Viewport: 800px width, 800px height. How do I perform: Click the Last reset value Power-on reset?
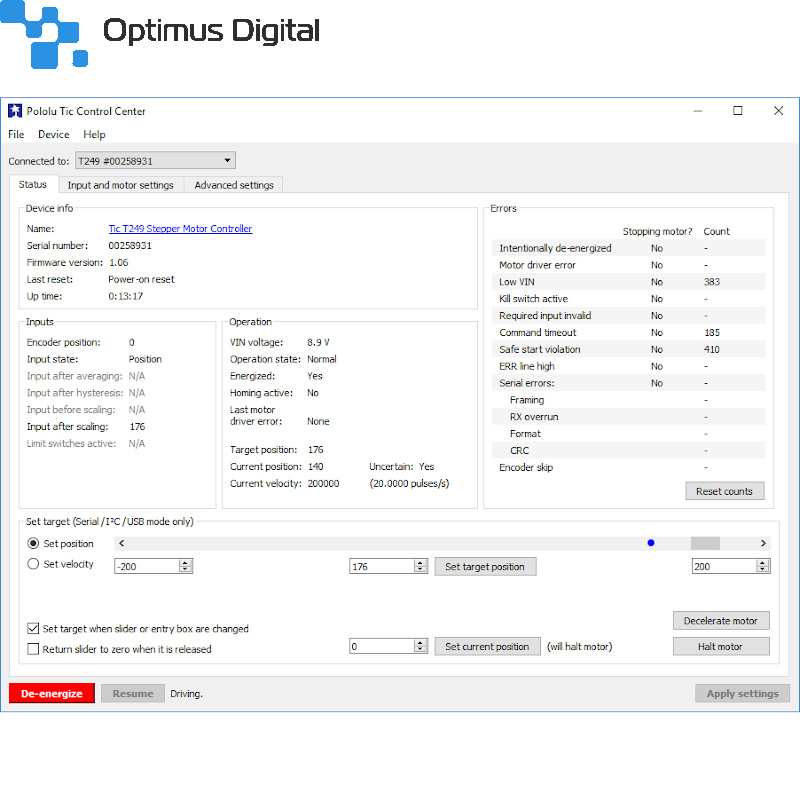point(141,279)
